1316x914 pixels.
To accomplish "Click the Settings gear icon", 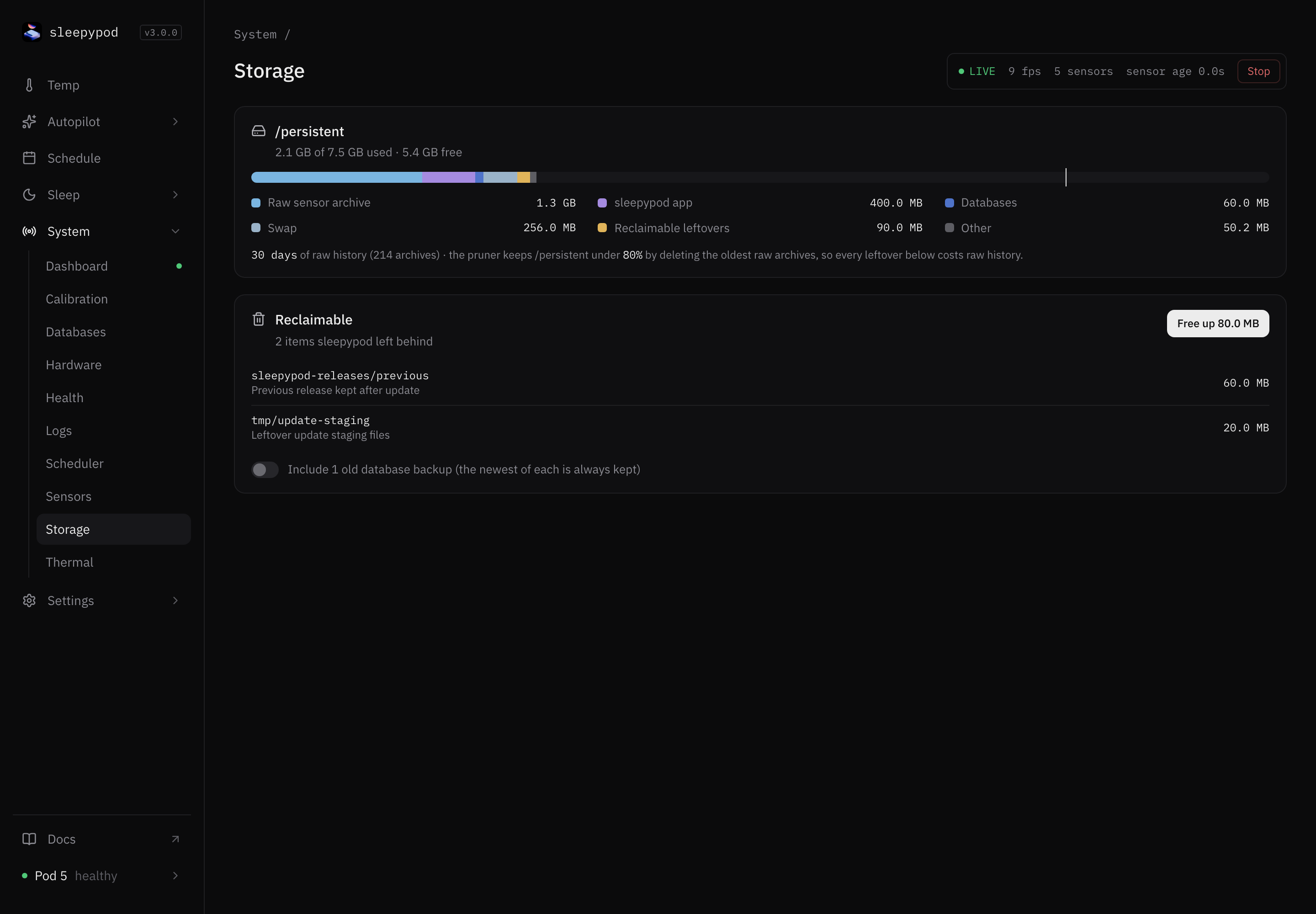I will (x=29, y=600).
